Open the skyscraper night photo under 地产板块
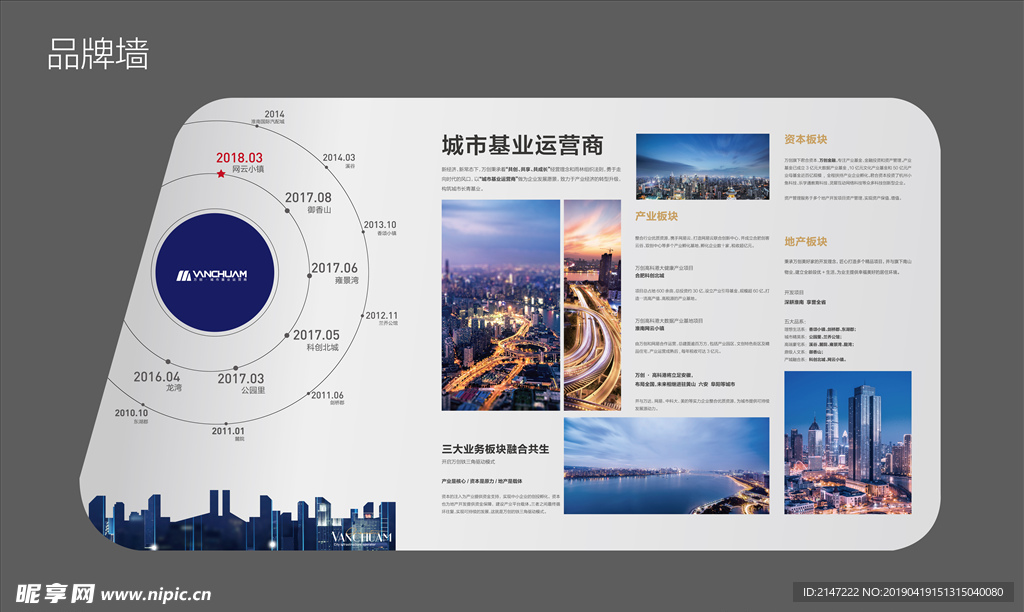Image resolution: width=1024 pixels, height=612 pixels. click(x=847, y=442)
